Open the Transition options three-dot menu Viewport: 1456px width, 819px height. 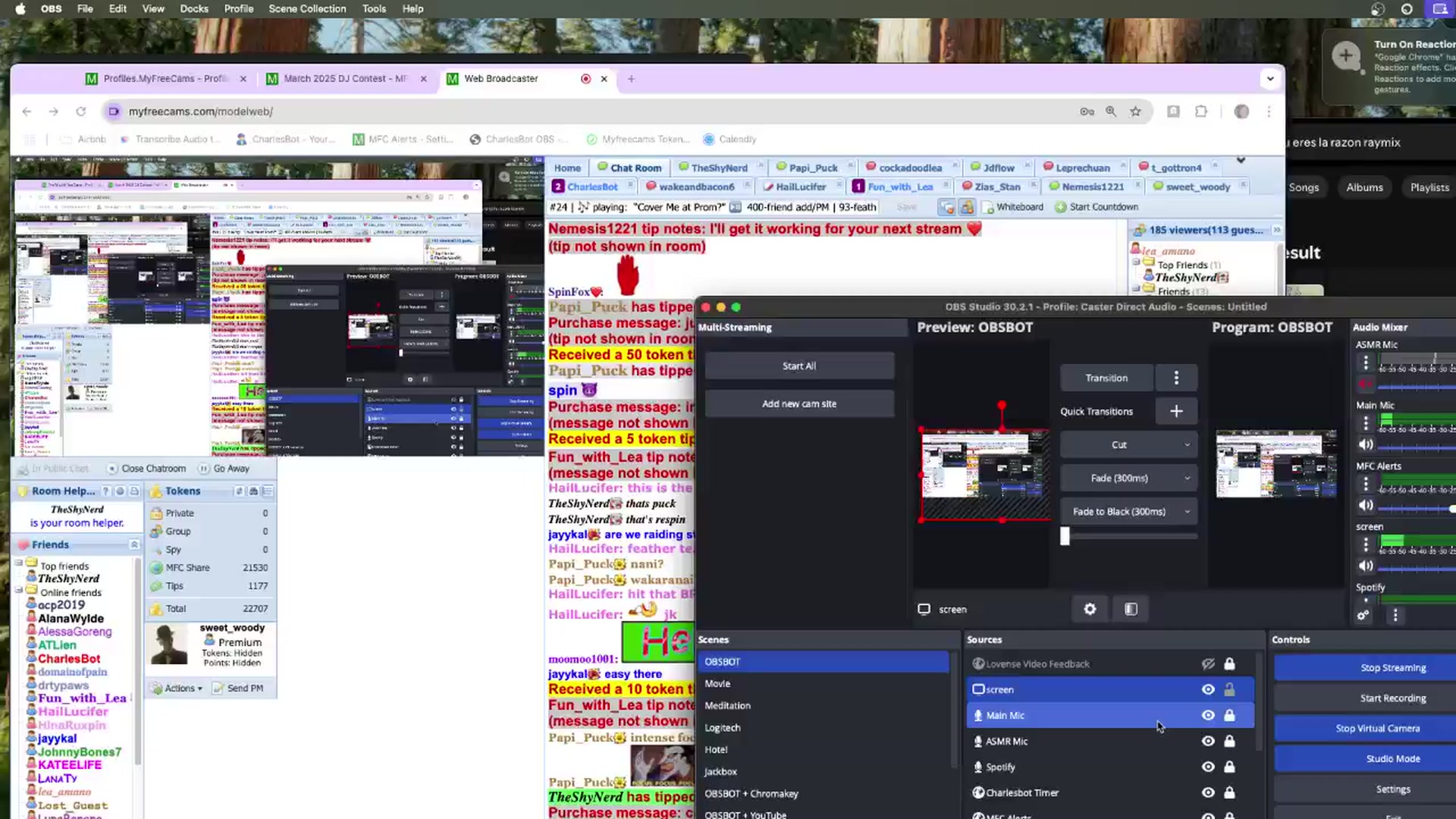click(1176, 378)
